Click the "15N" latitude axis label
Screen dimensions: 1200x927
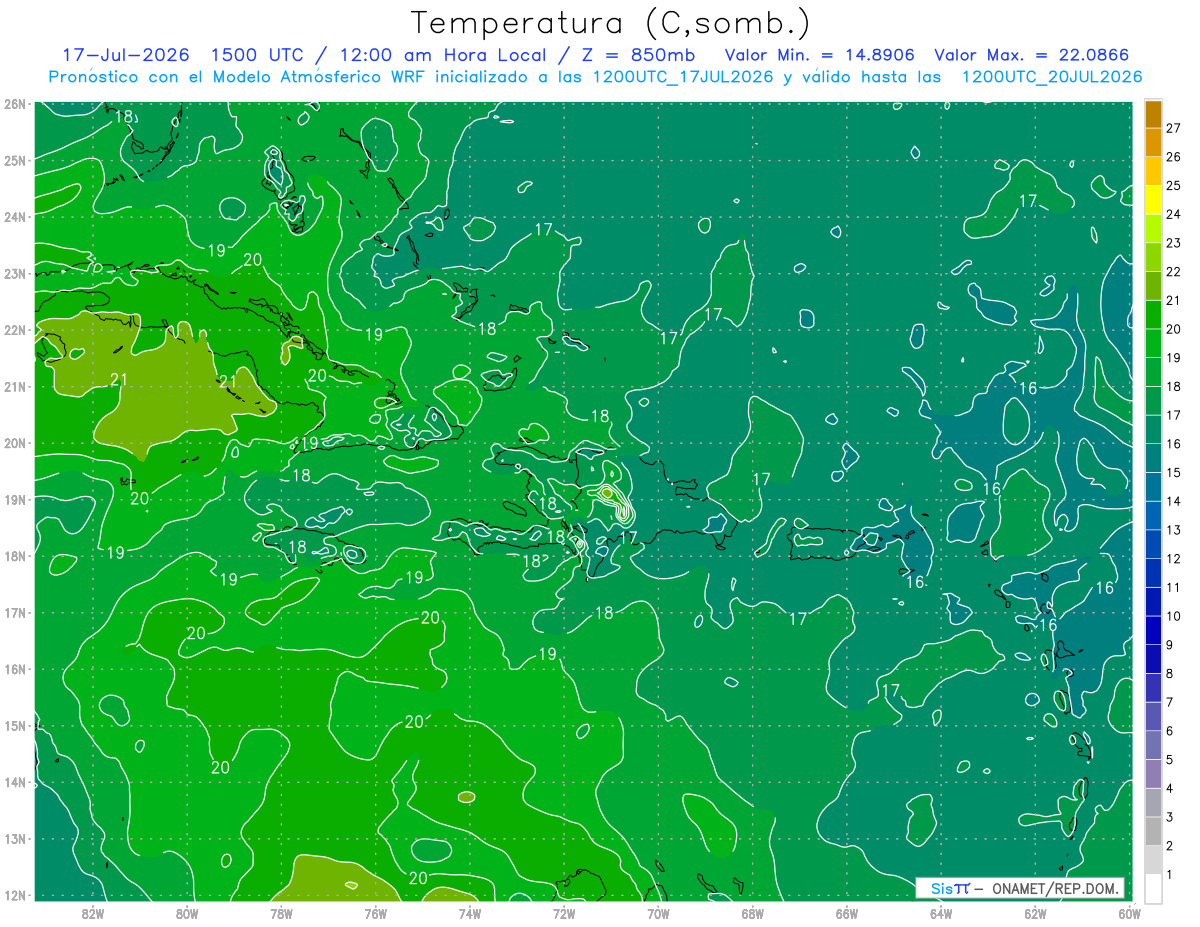14,725
